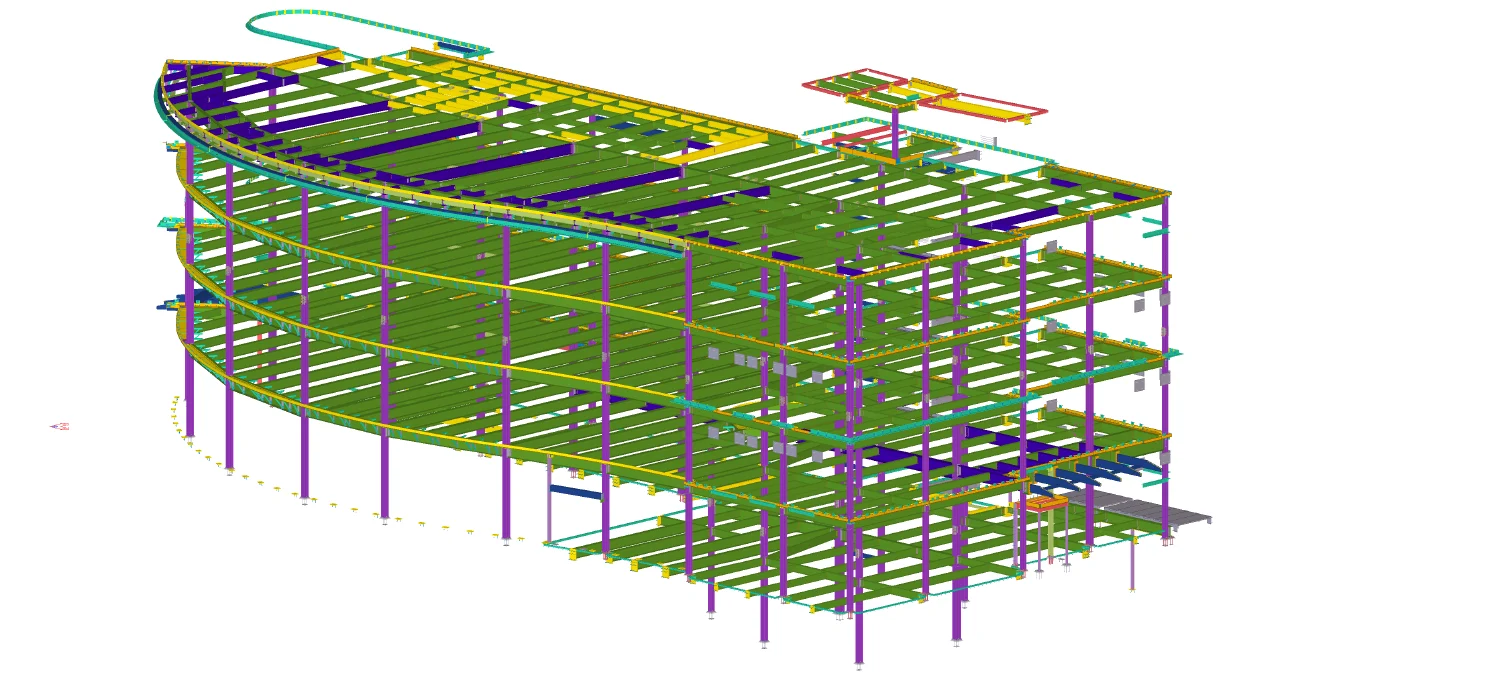
Task: Select the small red marker left of building
Action: [61, 427]
